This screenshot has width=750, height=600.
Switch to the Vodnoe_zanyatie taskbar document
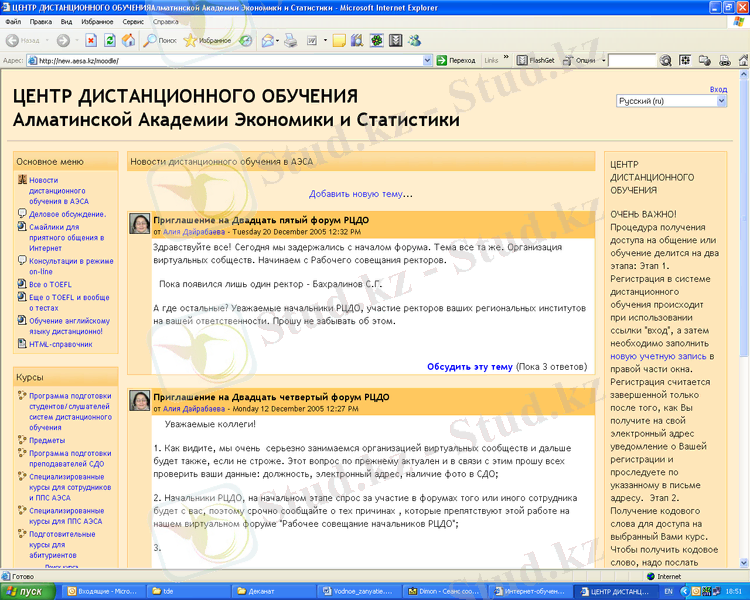tap(358, 591)
